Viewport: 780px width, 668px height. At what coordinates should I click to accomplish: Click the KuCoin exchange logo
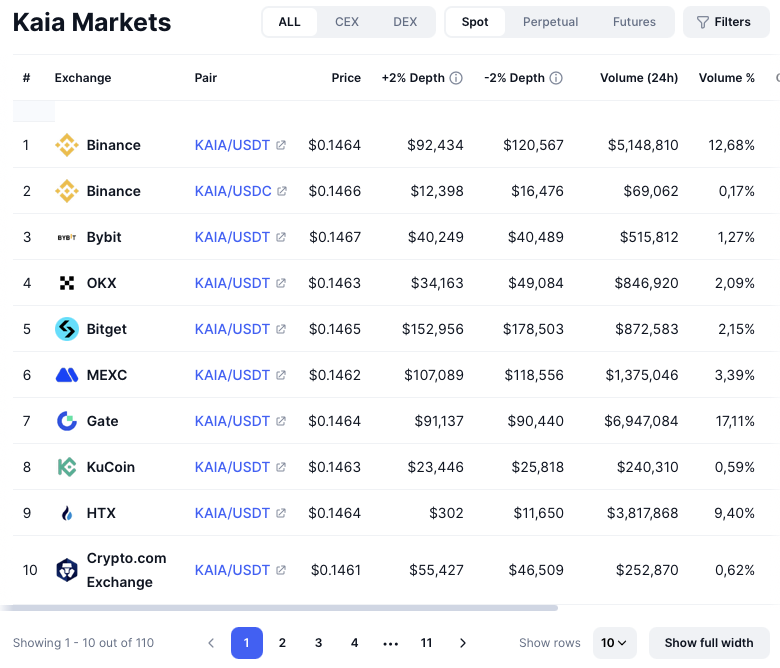67,467
